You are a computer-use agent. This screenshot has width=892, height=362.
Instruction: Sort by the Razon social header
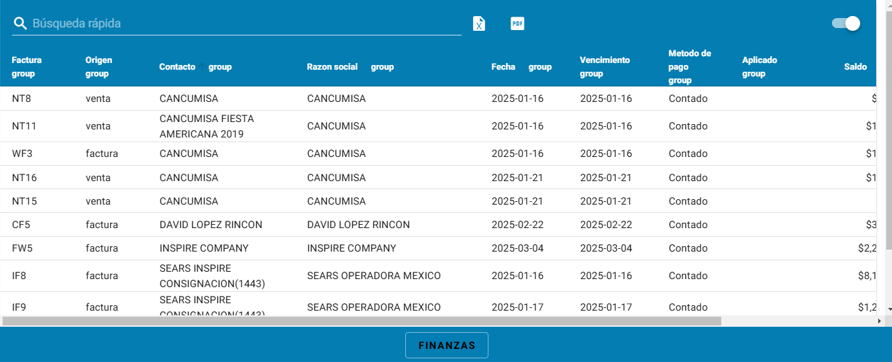tap(332, 67)
